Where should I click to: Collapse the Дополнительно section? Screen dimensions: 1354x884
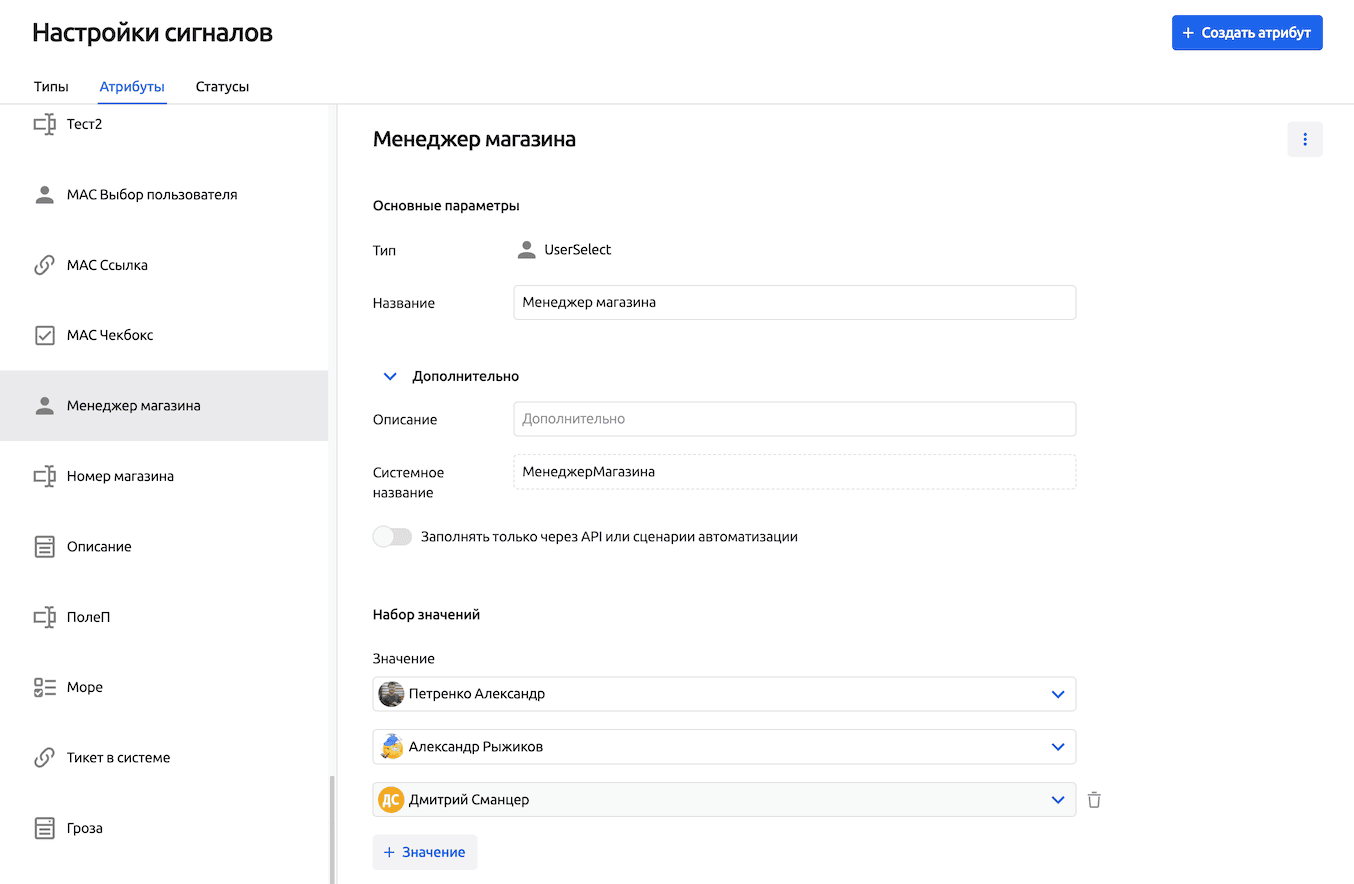[x=391, y=377]
